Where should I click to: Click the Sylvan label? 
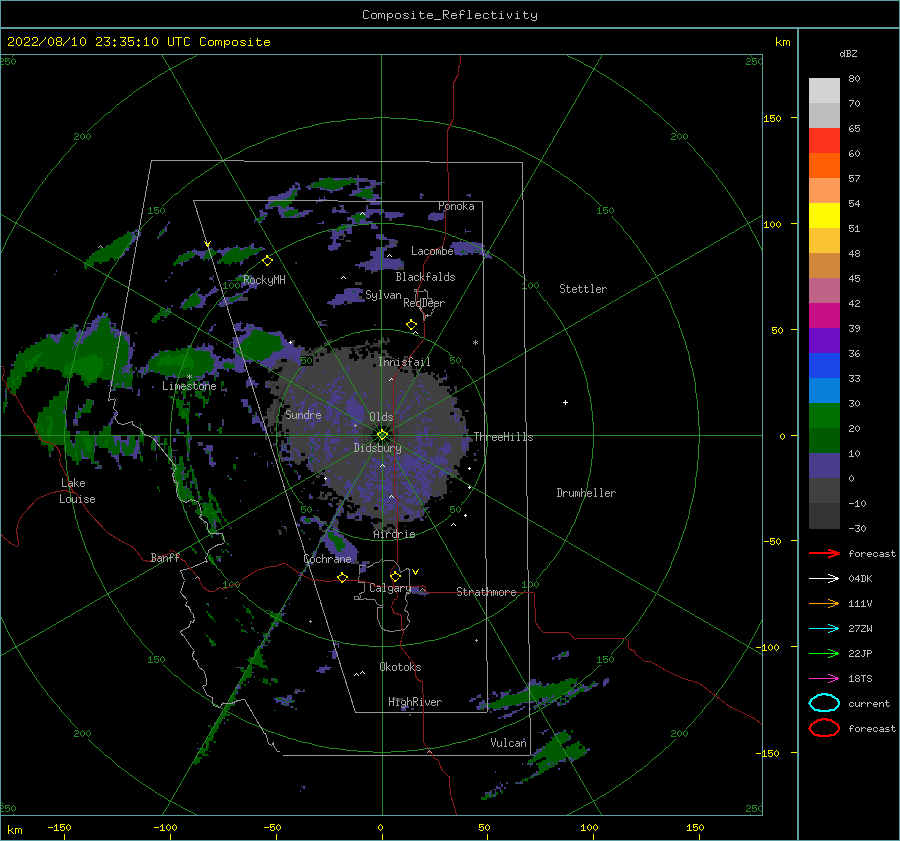(x=383, y=296)
